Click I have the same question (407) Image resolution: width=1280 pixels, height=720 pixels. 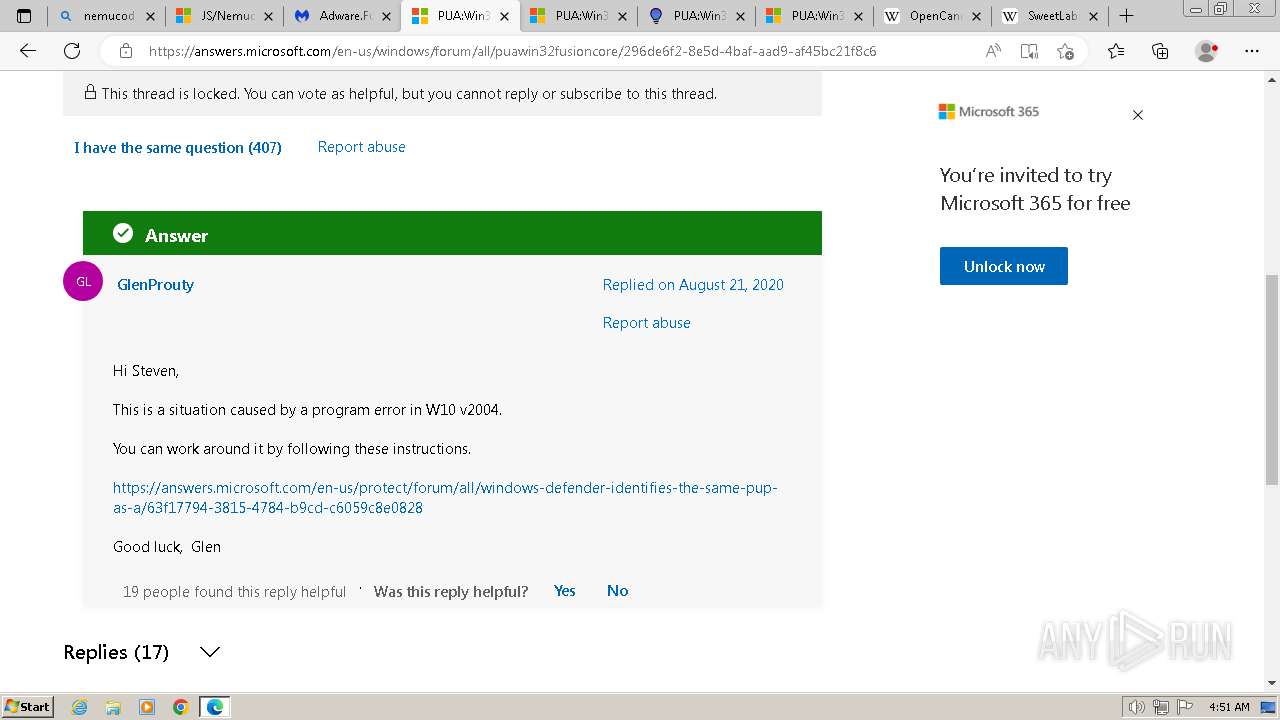tap(178, 148)
